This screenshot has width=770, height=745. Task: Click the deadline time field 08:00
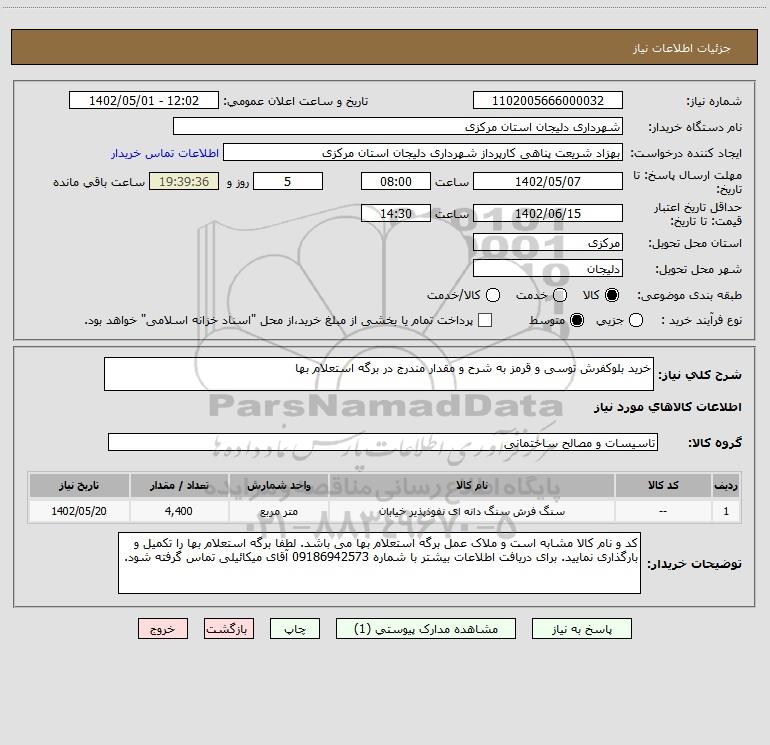[396, 181]
